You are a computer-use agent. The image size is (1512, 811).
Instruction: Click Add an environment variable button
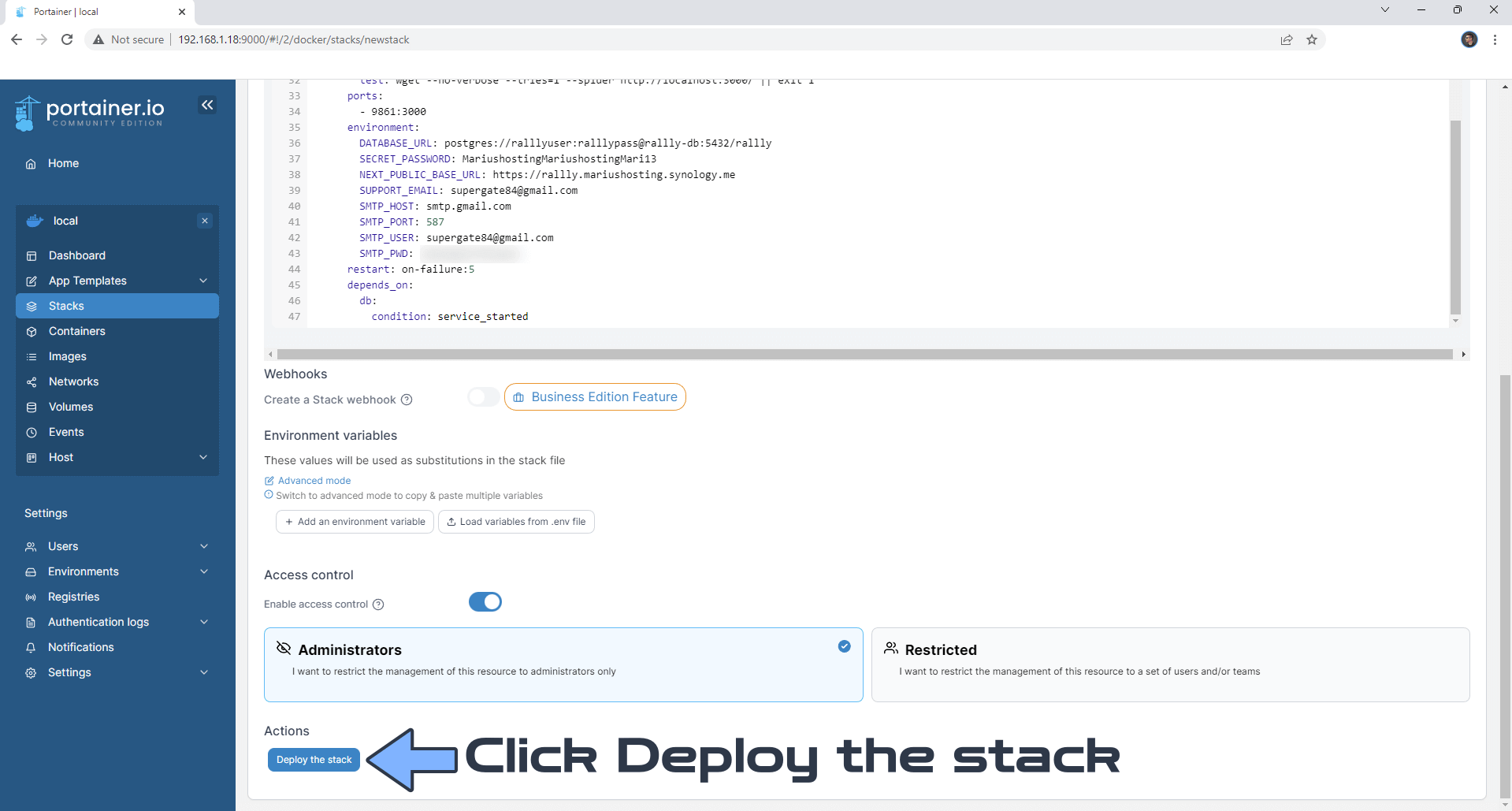[x=355, y=522]
